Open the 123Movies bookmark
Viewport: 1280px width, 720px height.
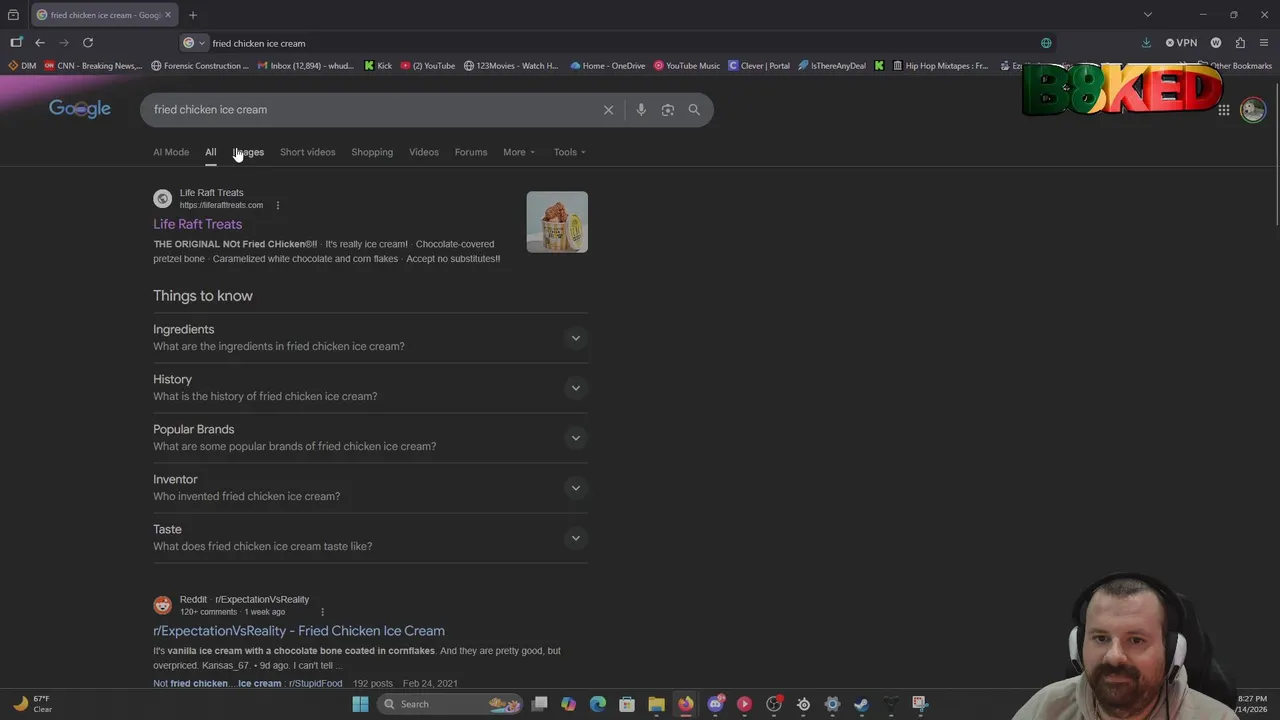(511, 66)
